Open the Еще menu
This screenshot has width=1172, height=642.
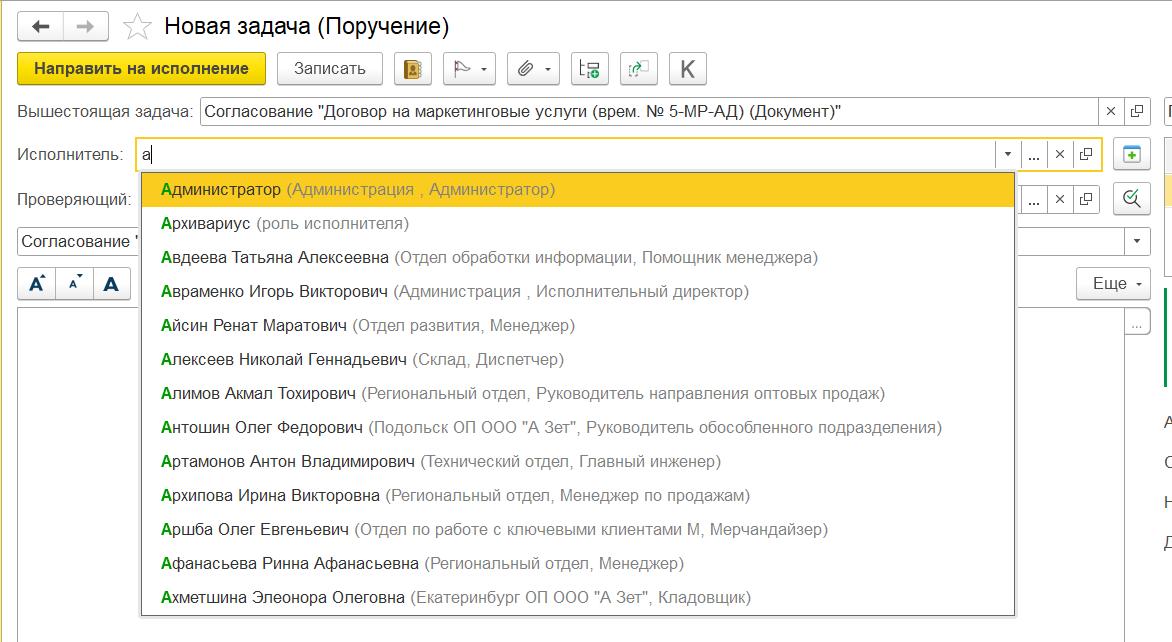pyautogui.click(x=1115, y=284)
